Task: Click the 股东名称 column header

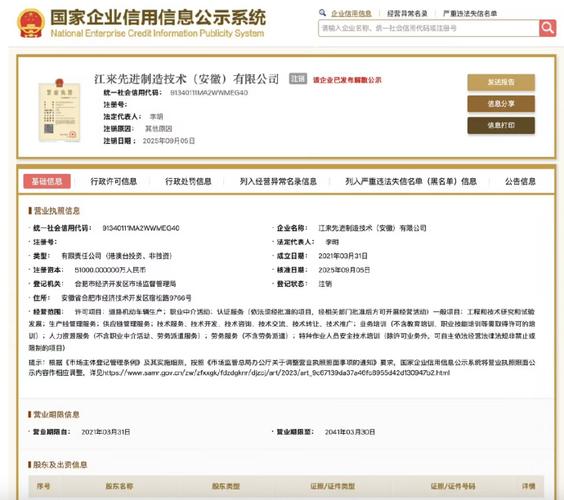Action: [x=119, y=486]
